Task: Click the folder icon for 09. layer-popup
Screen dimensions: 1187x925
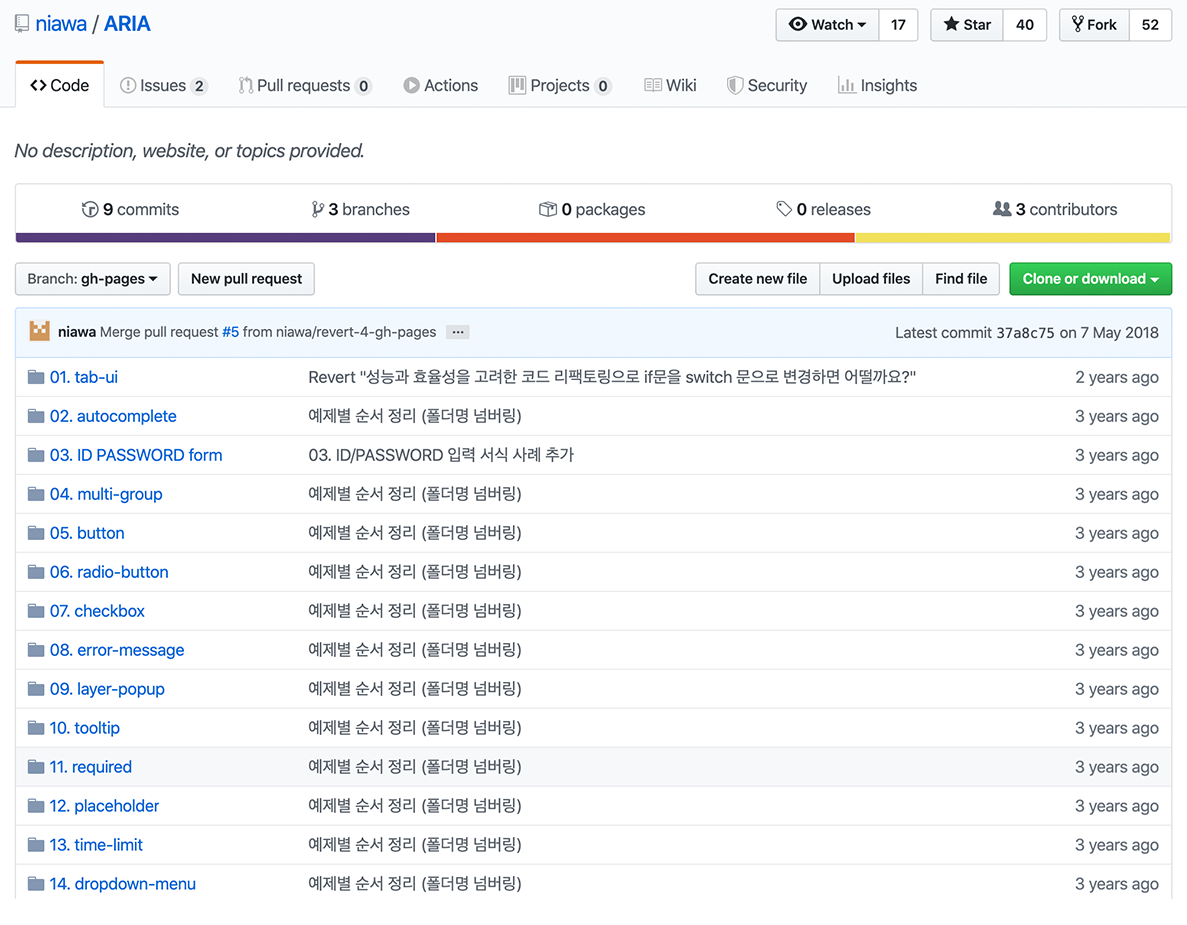Action: (36, 689)
